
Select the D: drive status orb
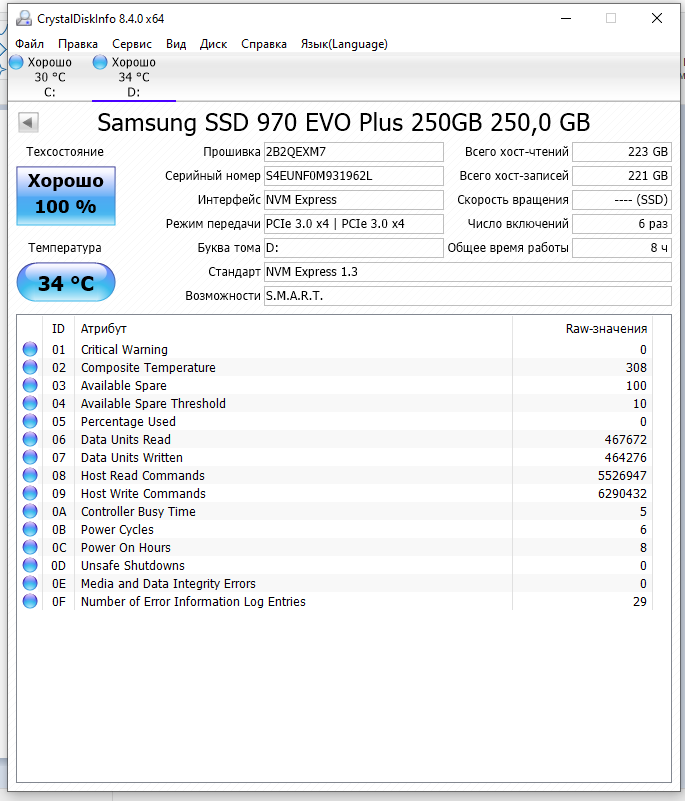100,62
